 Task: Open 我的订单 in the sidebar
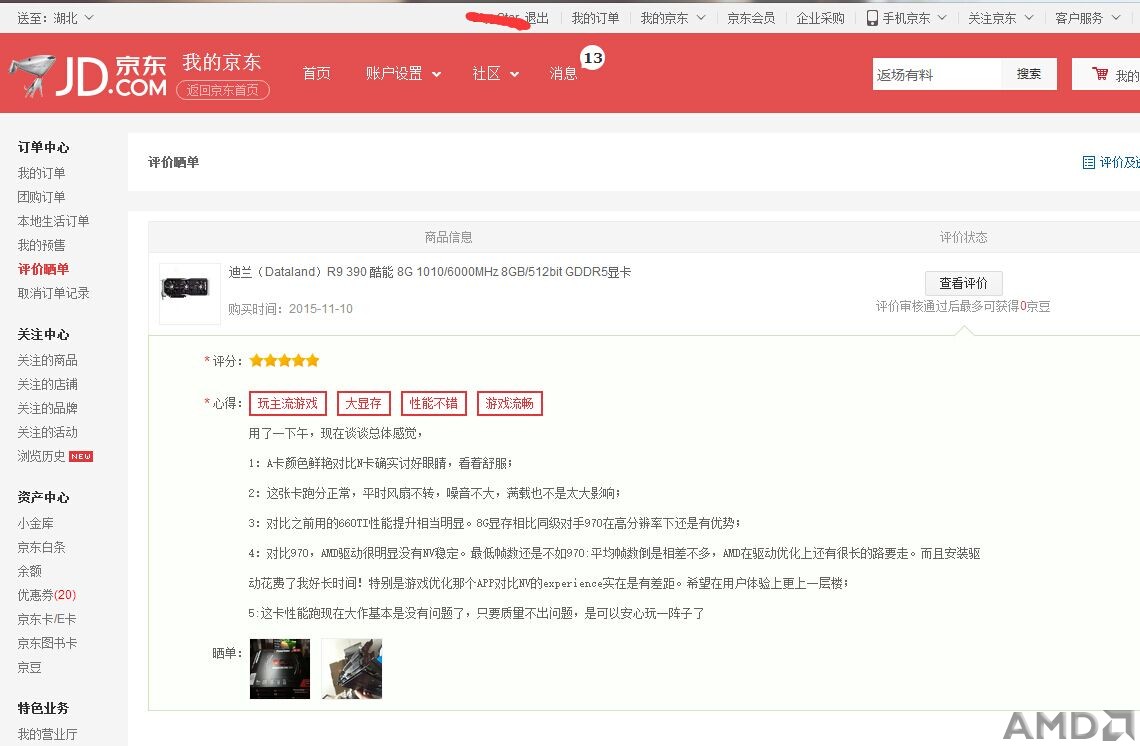(41, 173)
